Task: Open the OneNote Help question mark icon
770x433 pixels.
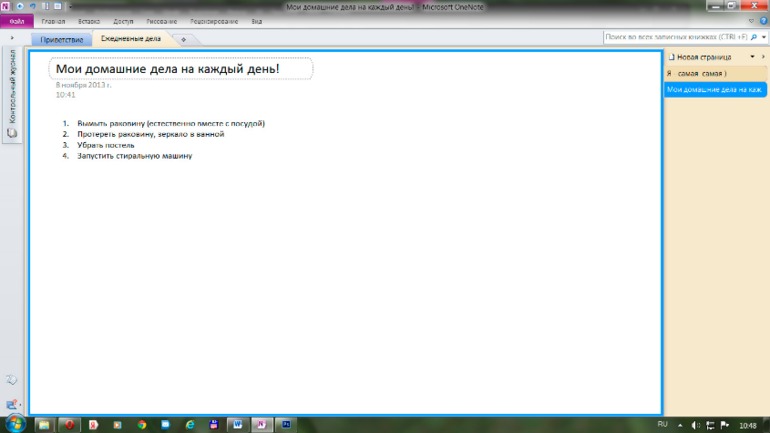Action: click(764, 20)
